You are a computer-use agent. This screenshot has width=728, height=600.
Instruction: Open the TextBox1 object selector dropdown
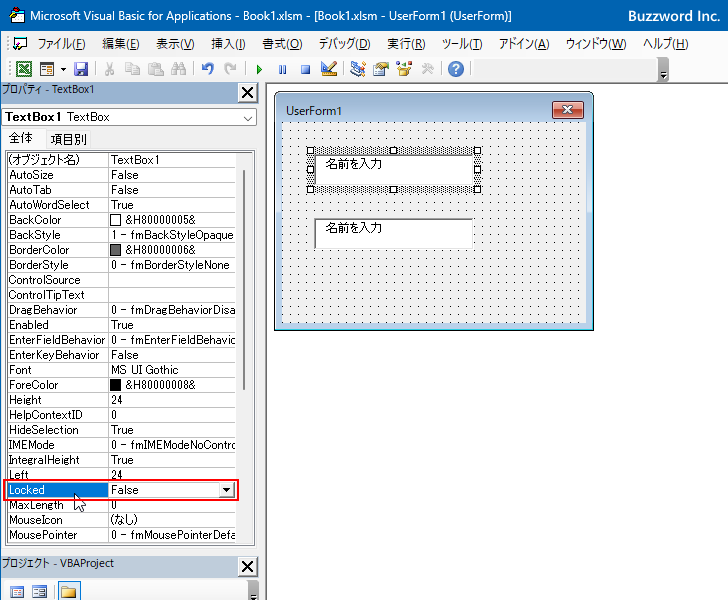point(248,118)
